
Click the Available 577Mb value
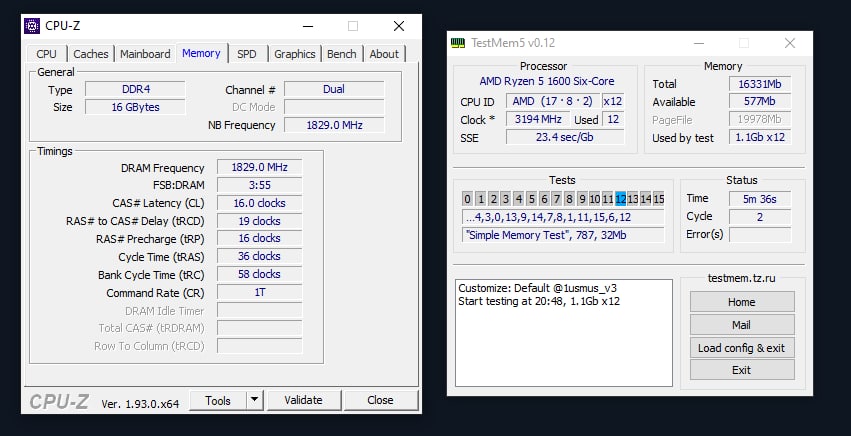tap(760, 102)
